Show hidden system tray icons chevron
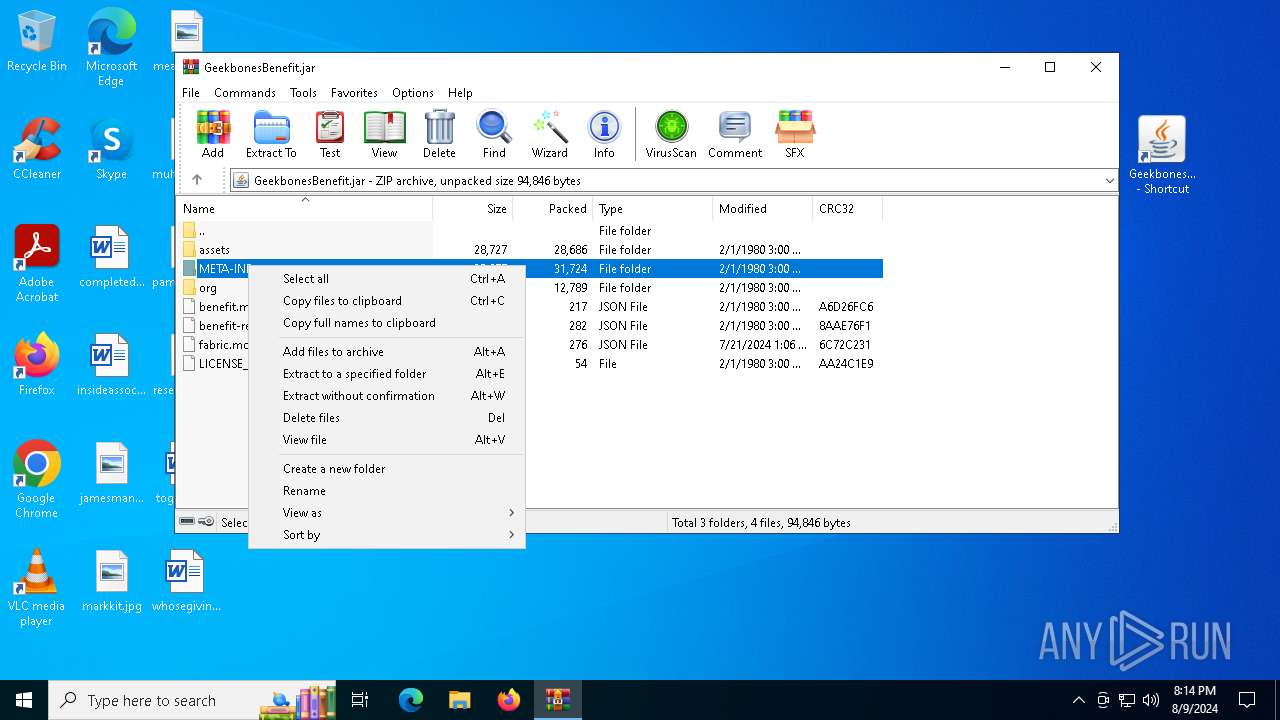1280x720 pixels. pyautogui.click(x=1078, y=700)
